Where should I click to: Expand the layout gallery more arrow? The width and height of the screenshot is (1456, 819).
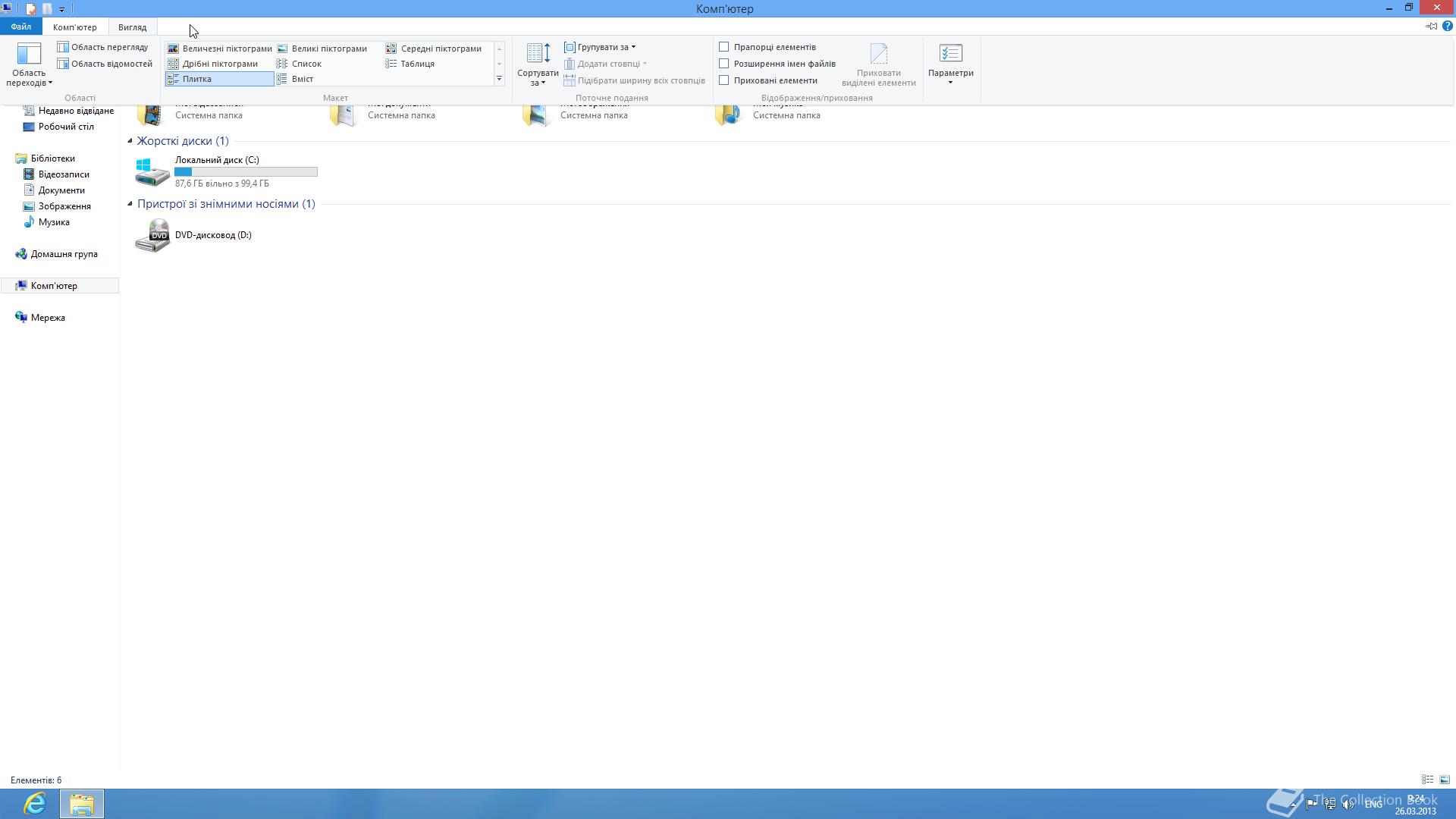499,79
